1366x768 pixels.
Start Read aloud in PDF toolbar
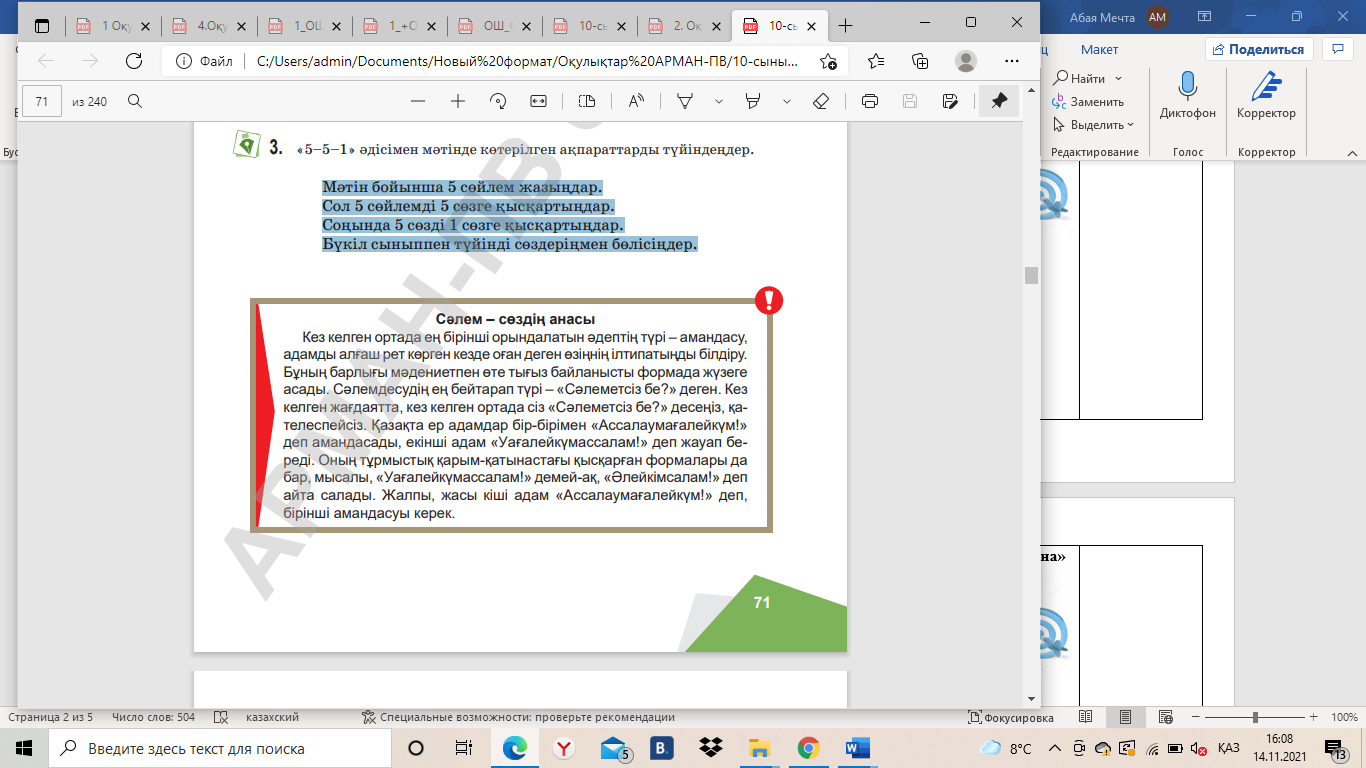click(x=636, y=101)
